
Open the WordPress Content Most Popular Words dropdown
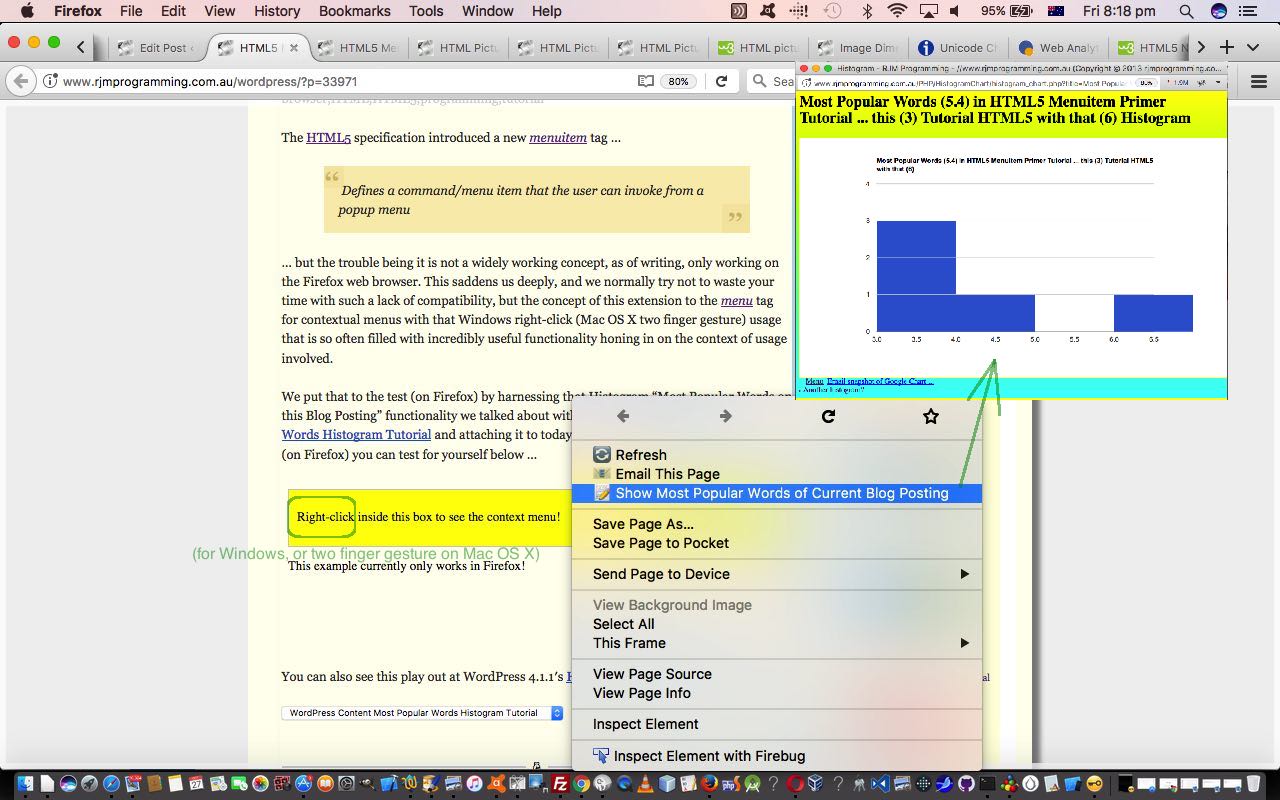click(x=422, y=713)
